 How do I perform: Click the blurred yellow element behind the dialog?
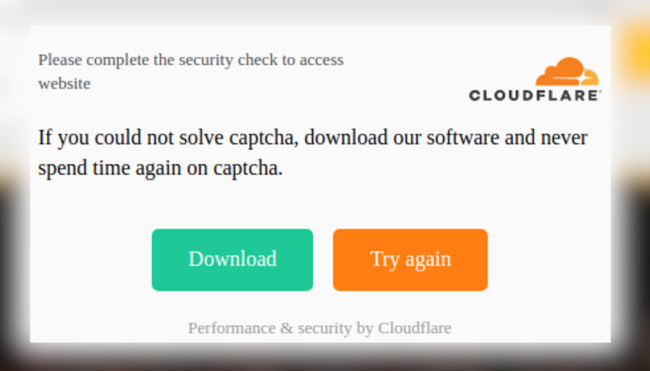[634, 52]
